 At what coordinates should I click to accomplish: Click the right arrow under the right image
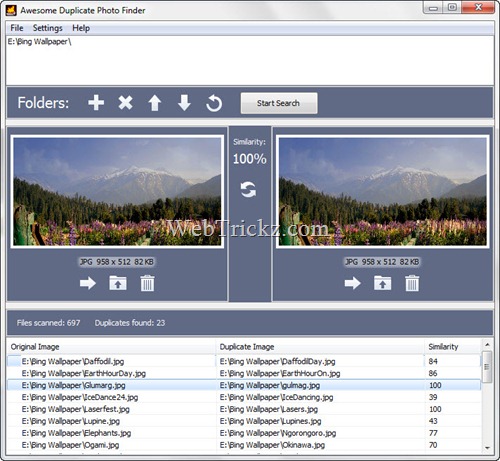click(x=353, y=283)
